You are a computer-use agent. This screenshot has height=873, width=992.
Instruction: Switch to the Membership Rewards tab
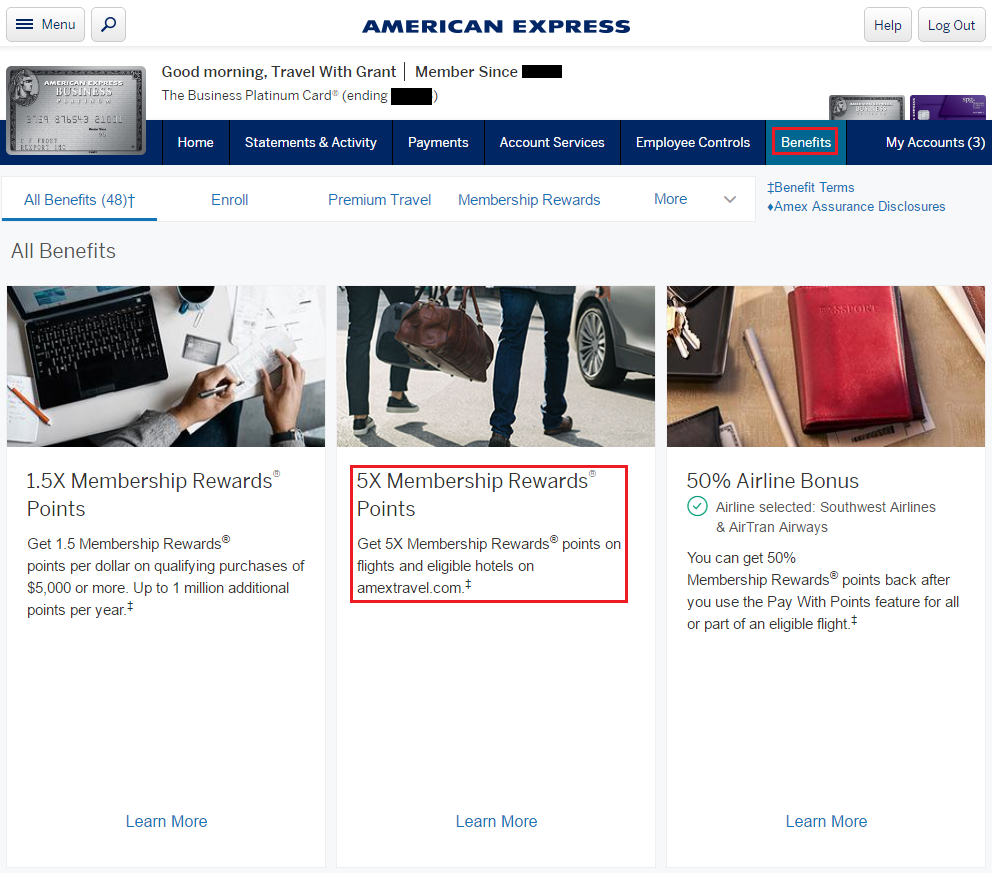pyautogui.click(x=529, y=200)
